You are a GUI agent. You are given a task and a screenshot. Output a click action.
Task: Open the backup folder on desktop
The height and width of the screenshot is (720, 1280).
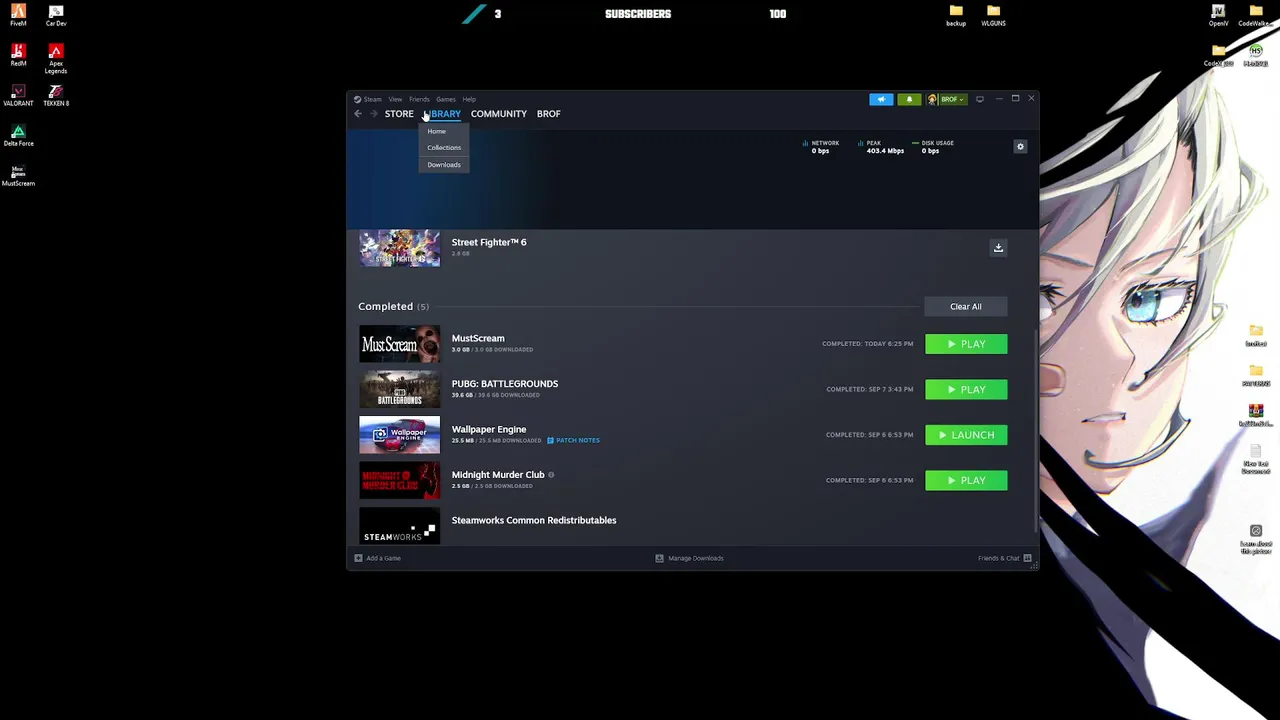click(956, 16)
